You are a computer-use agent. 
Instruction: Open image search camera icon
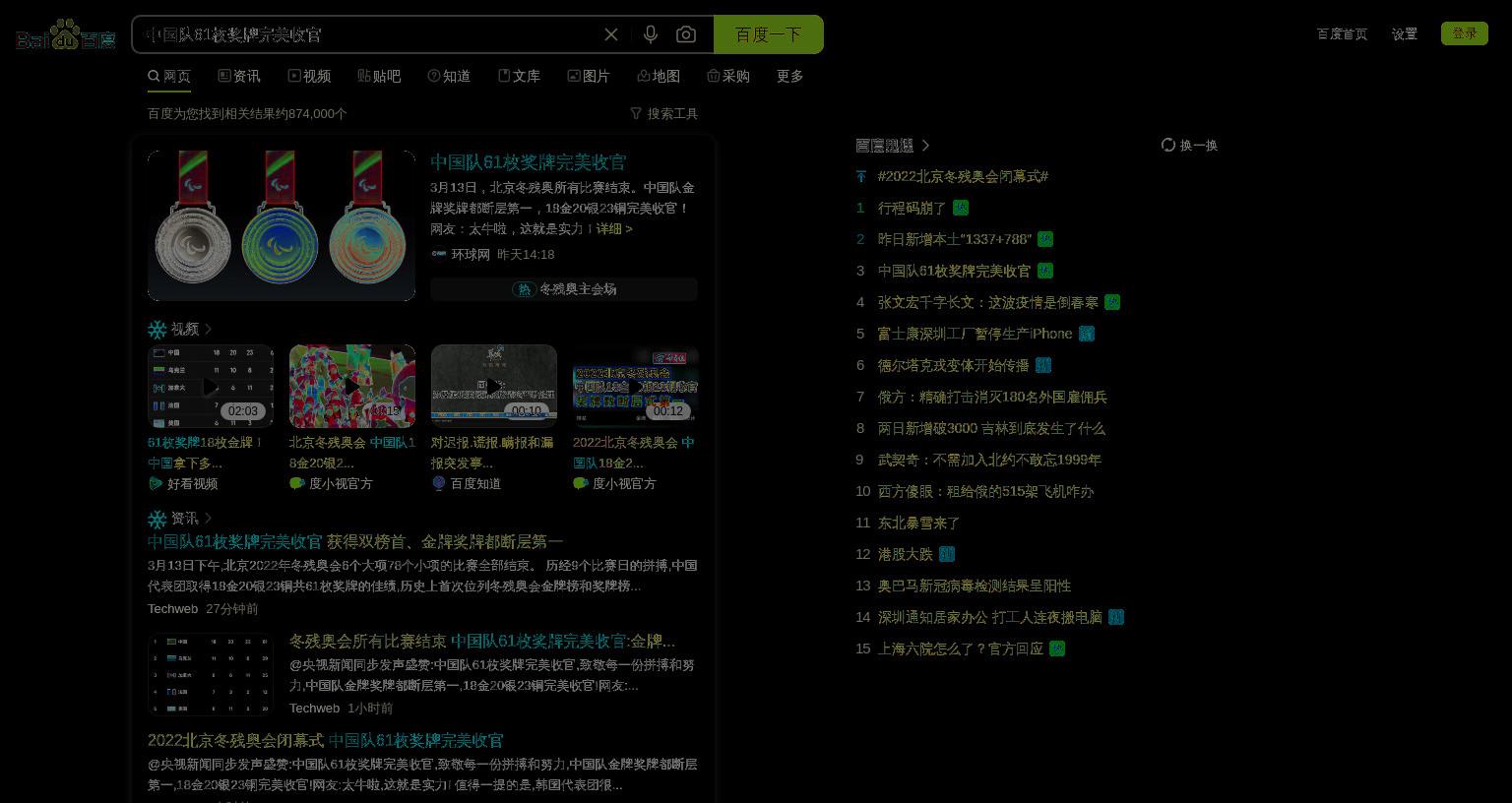(686, 34)
